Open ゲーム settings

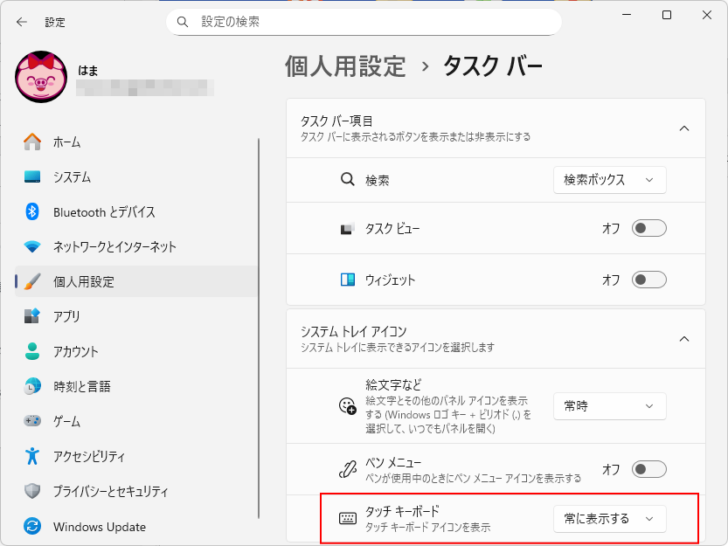coord(136,421)
